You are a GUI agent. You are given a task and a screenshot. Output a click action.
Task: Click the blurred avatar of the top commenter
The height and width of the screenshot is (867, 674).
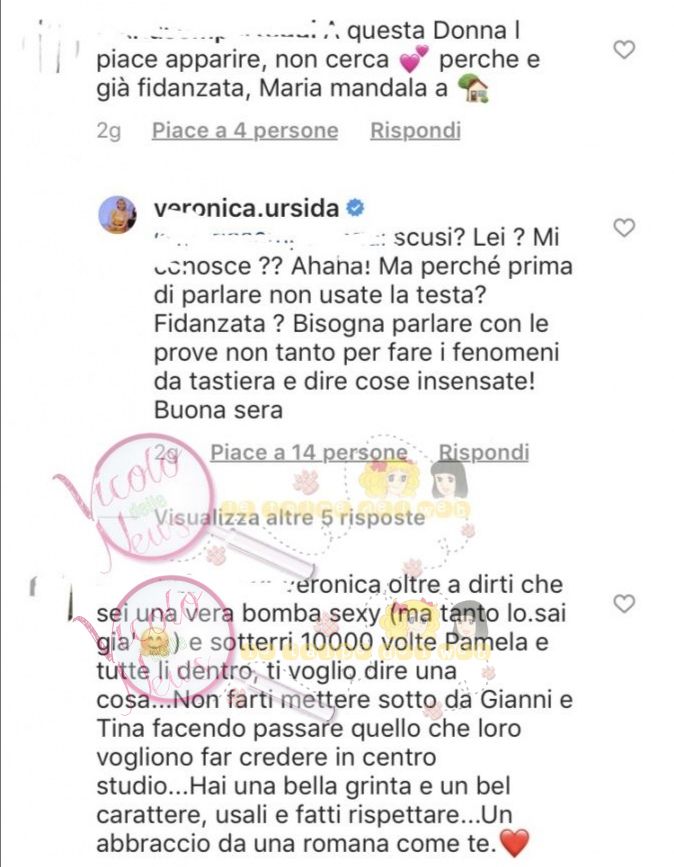click(53, 47)
